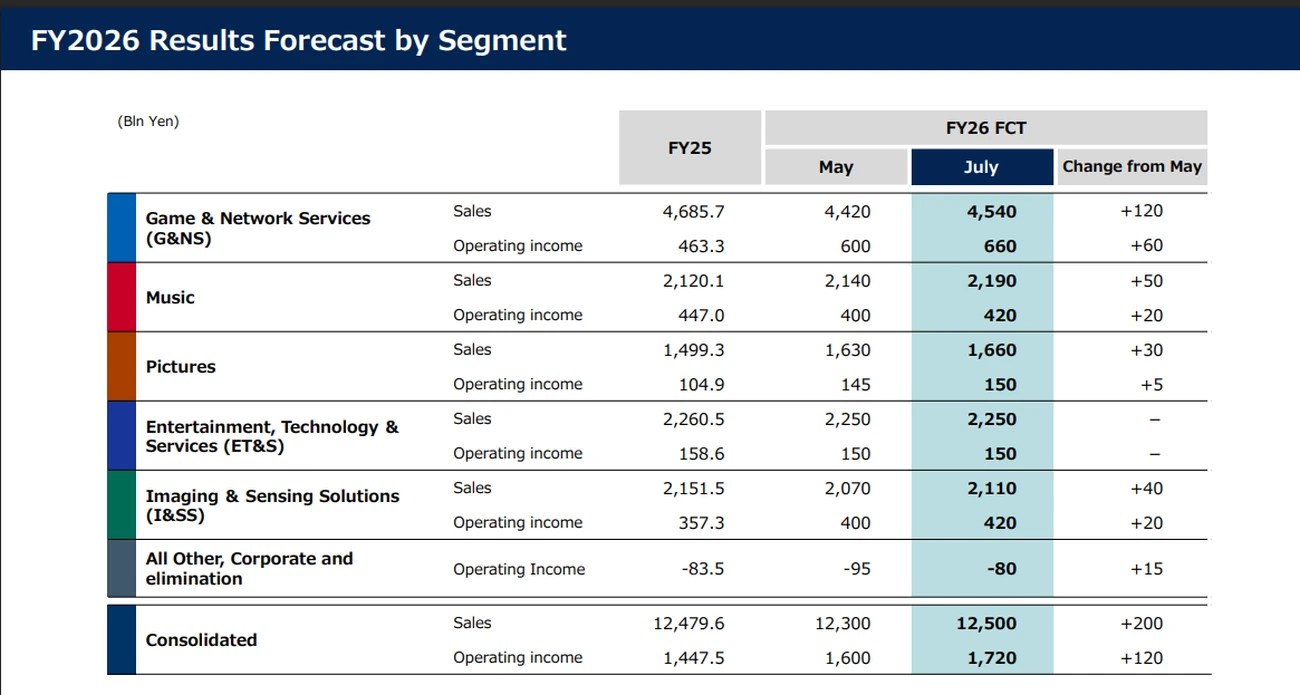Click Pictures July sales forecast 1,660

(992, 350)
